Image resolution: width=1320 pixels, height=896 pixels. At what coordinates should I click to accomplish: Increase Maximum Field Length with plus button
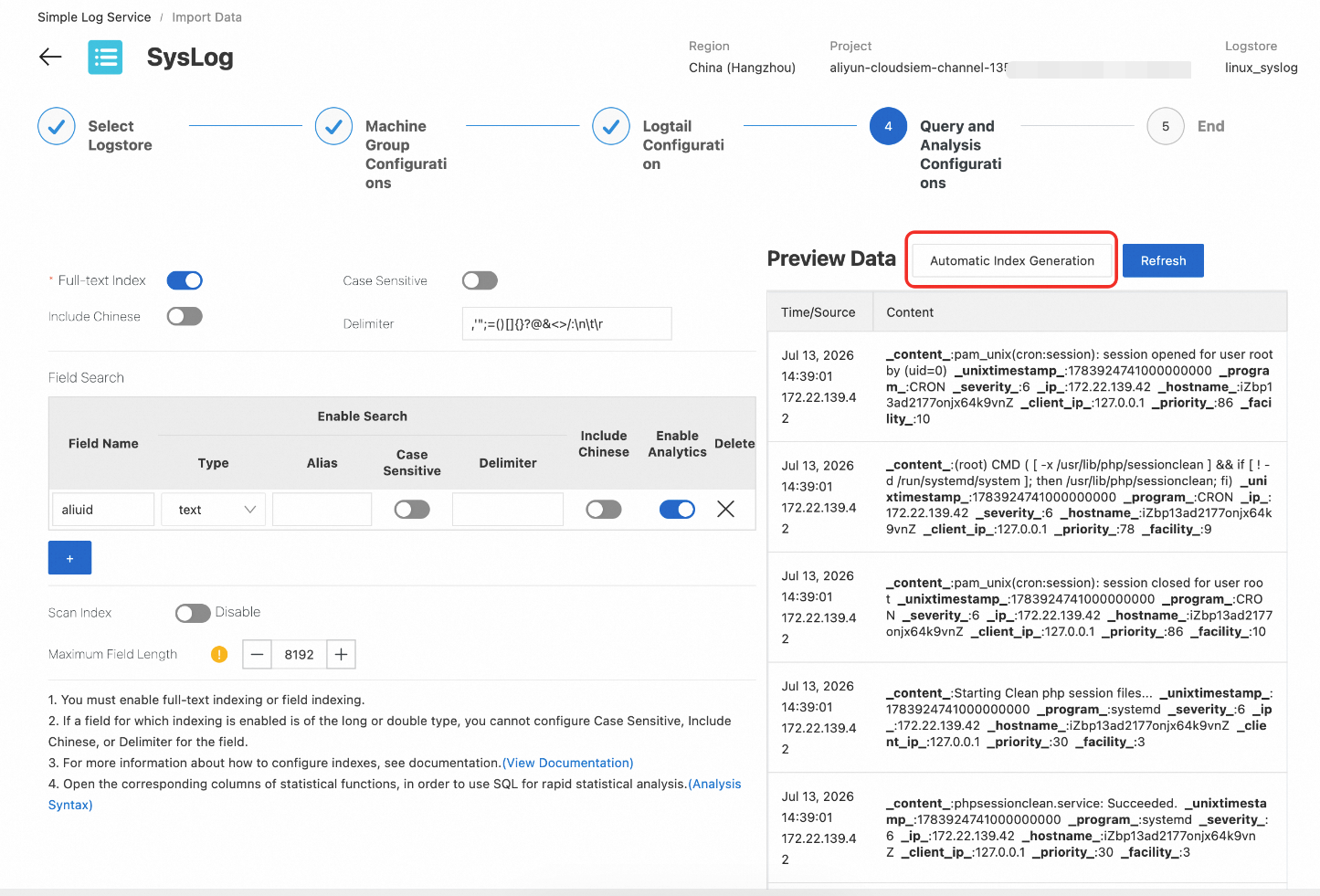coord(341,654)
